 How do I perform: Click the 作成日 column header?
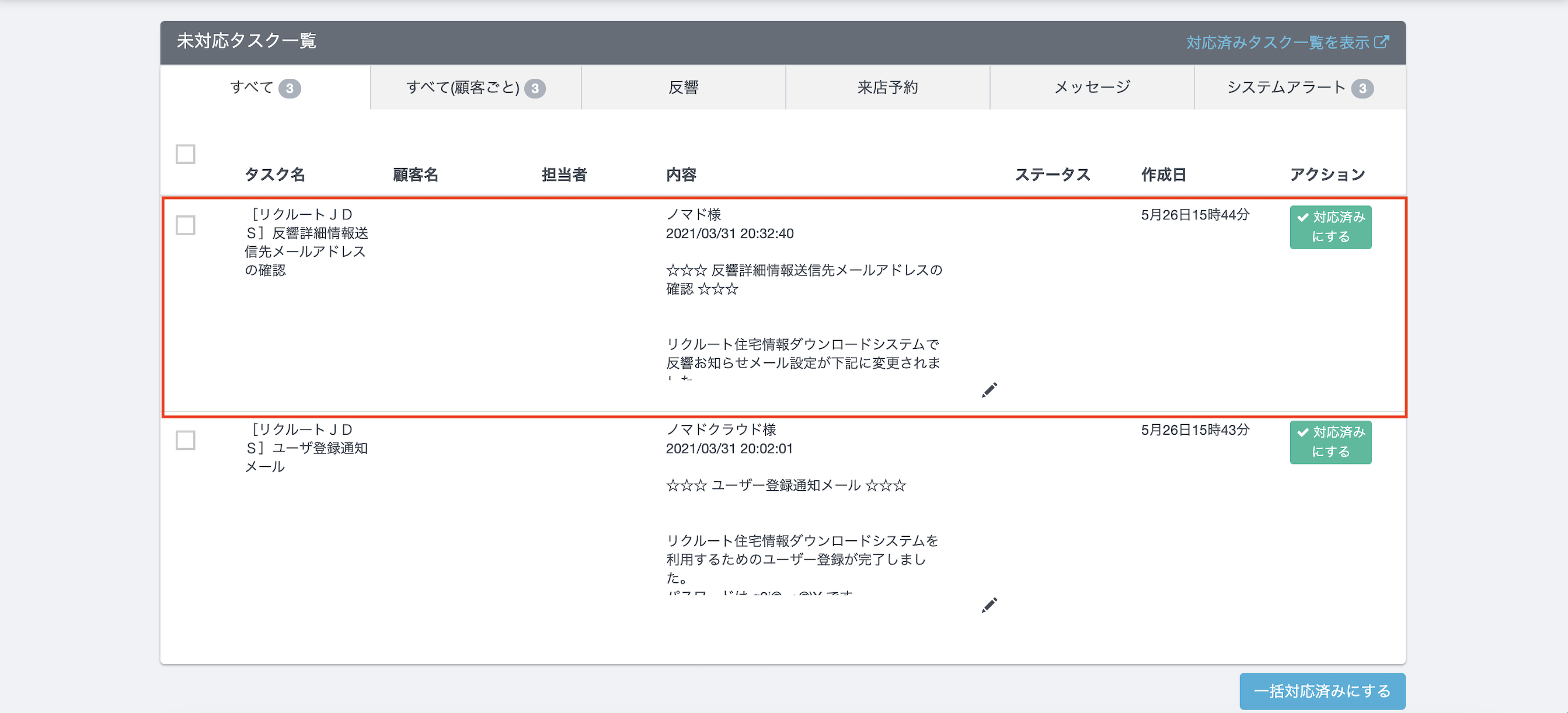coord(1164,175)
